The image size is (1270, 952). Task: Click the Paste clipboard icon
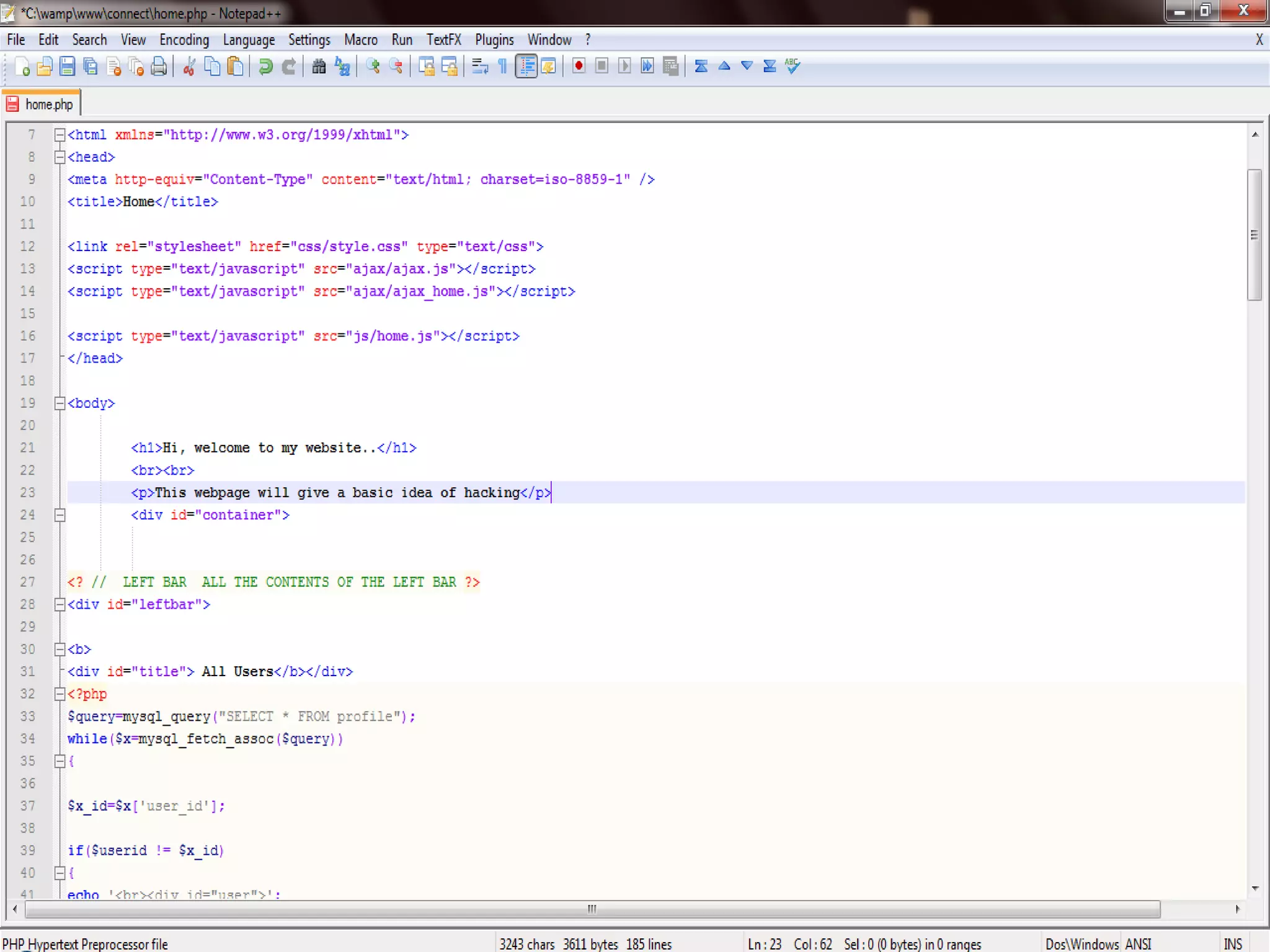[236, 66]
